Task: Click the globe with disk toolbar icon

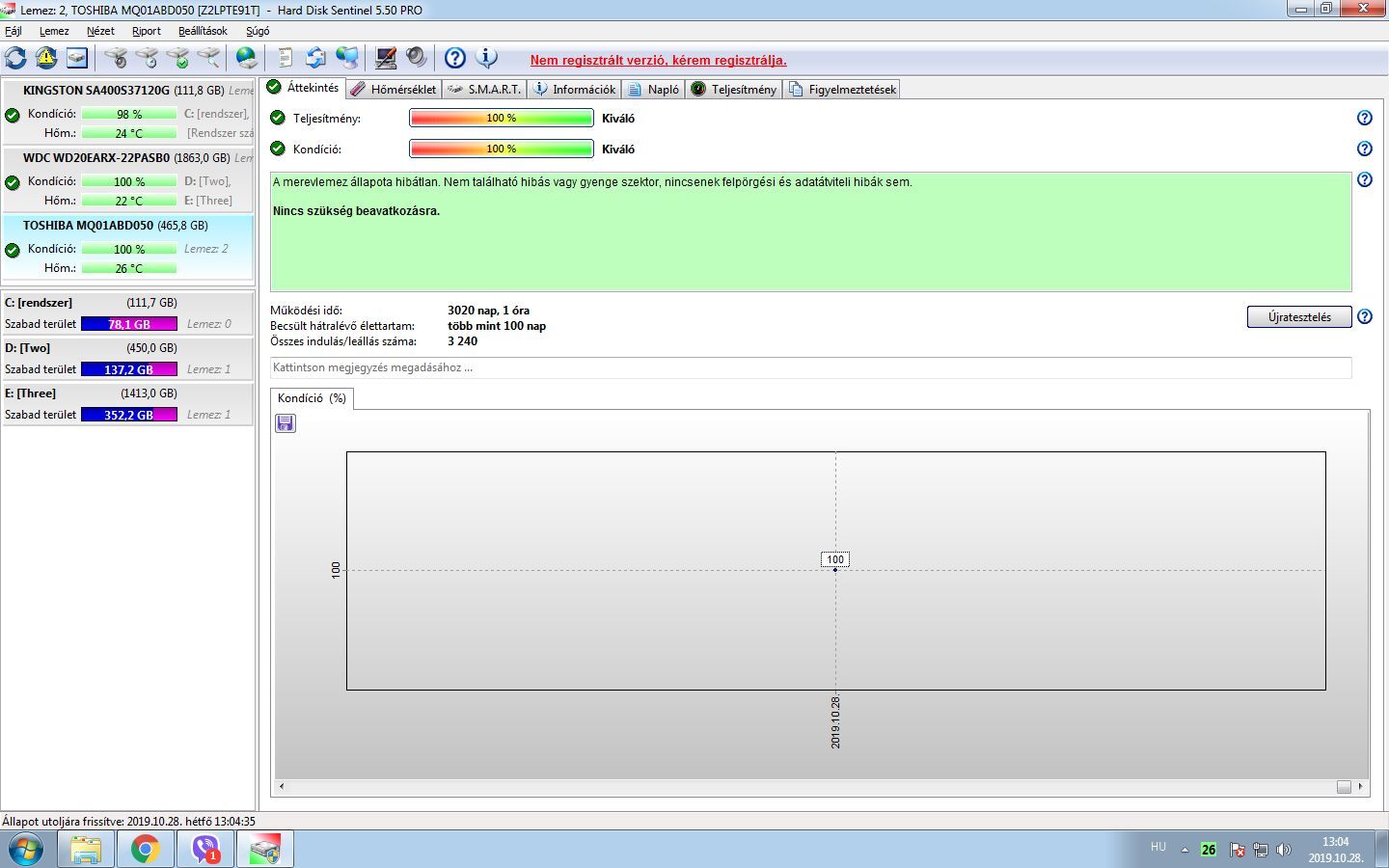Action: tap(247, 58)
